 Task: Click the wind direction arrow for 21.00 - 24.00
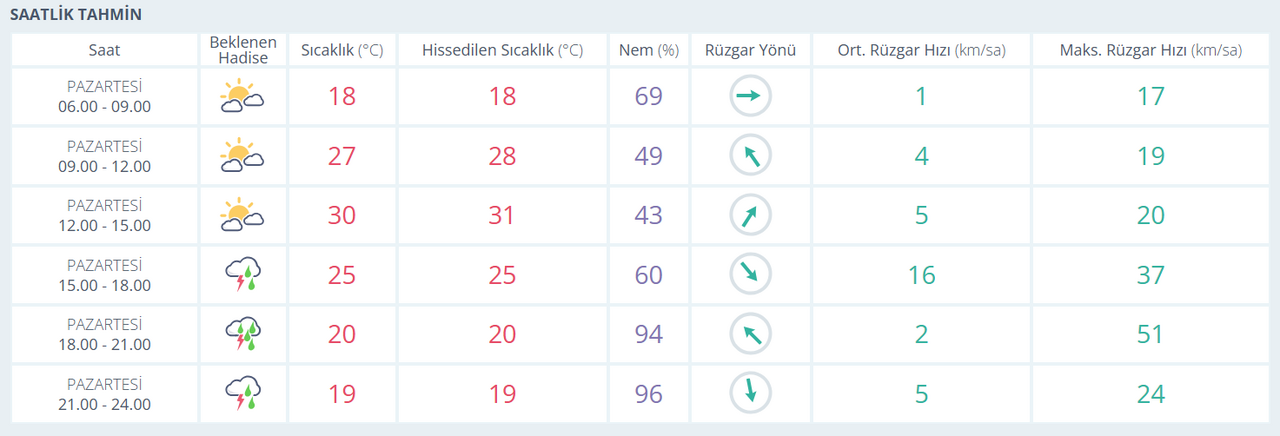[x=749, y=393]
